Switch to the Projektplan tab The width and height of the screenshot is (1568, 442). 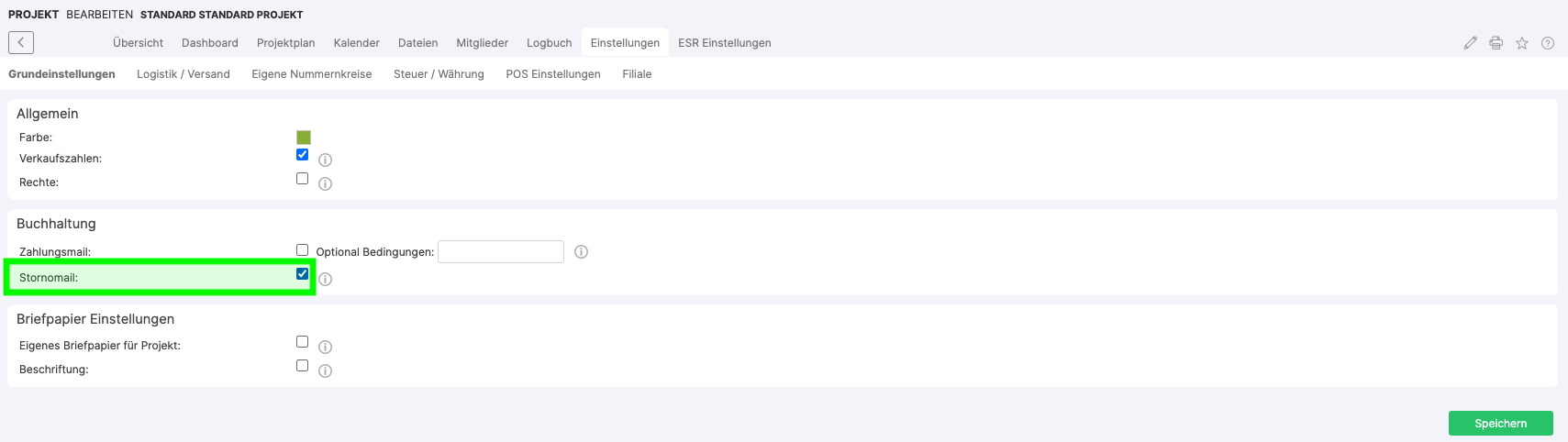point(285,43)
